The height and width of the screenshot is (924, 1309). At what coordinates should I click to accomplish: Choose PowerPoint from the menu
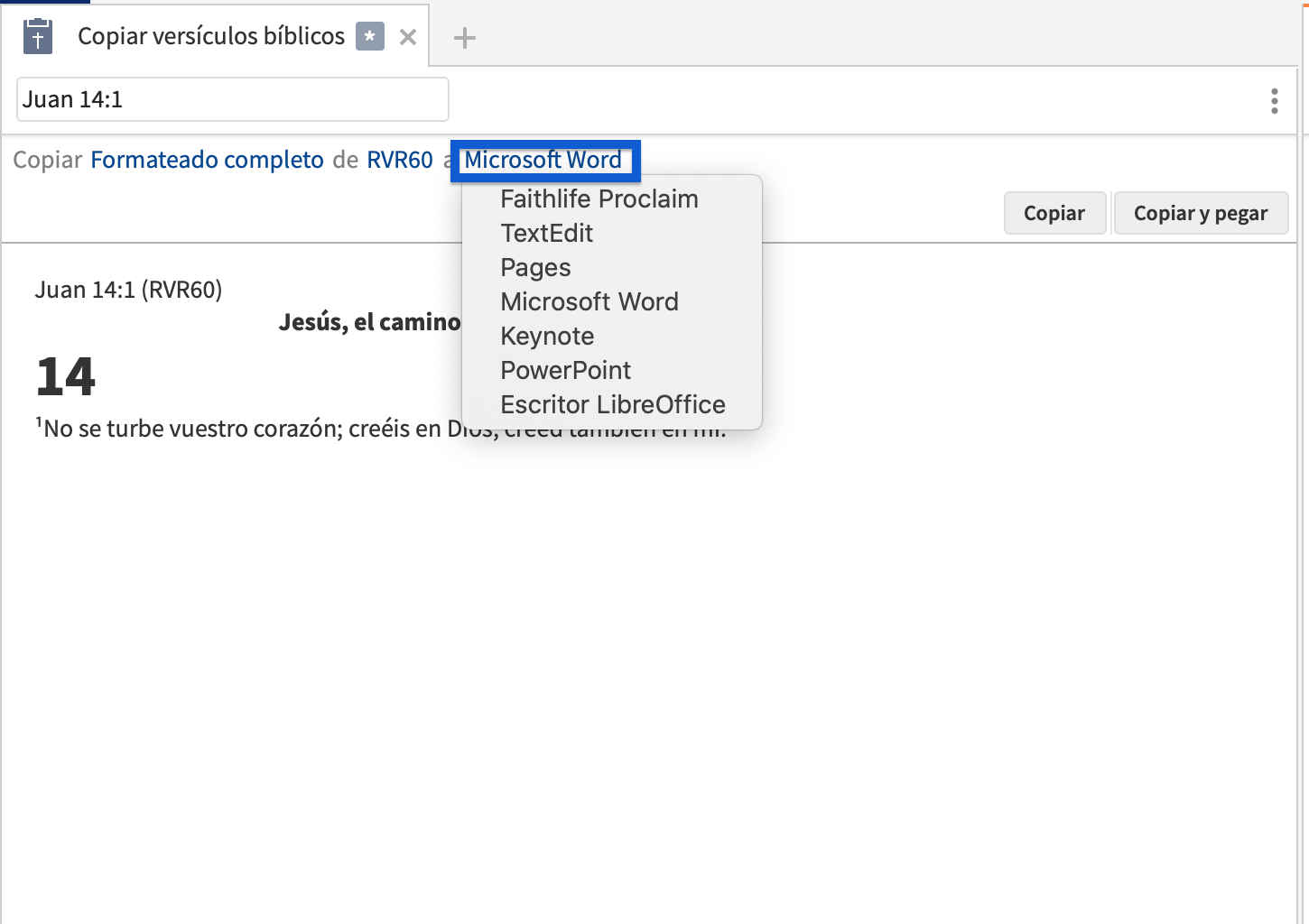566,371
